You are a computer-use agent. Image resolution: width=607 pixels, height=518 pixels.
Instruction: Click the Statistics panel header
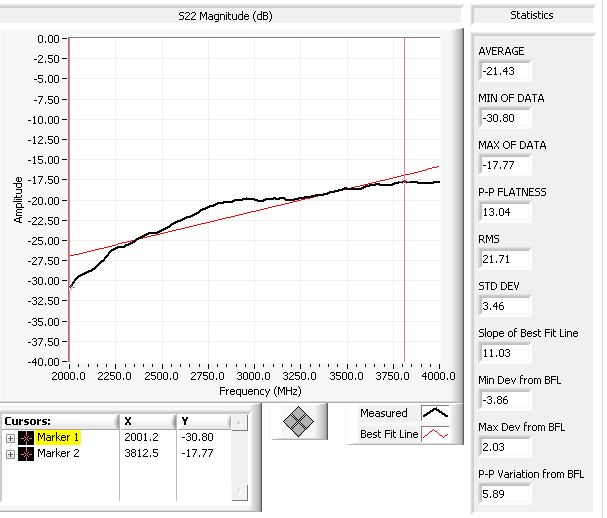click(532, 15)
